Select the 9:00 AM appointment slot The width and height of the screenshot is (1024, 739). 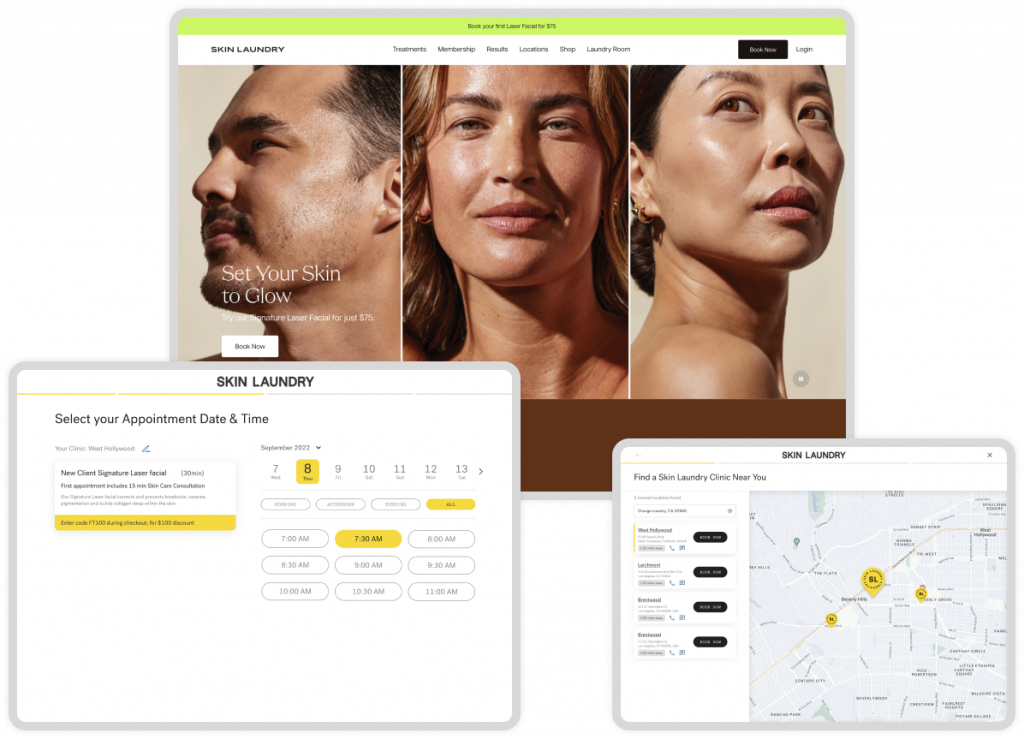click(x=368, y=565)
